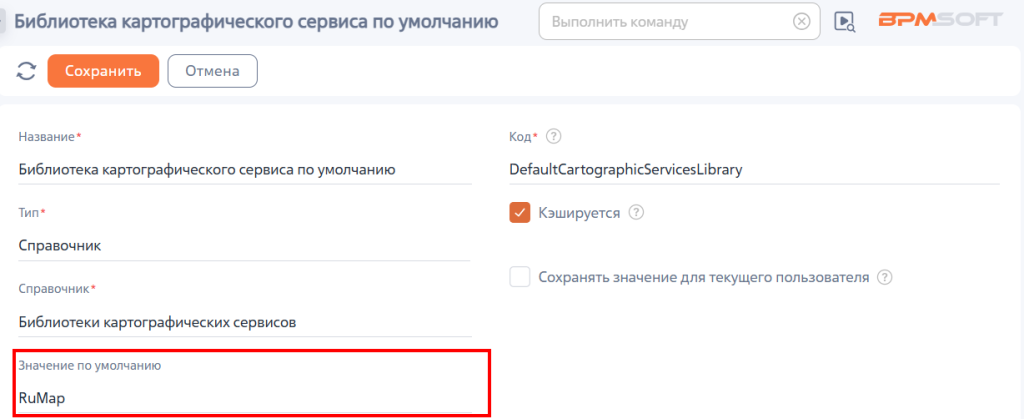The width and height of the screenshot is (1024, 419).
Task: Click the Значение по умолчанию label
Action: (89, 365)
